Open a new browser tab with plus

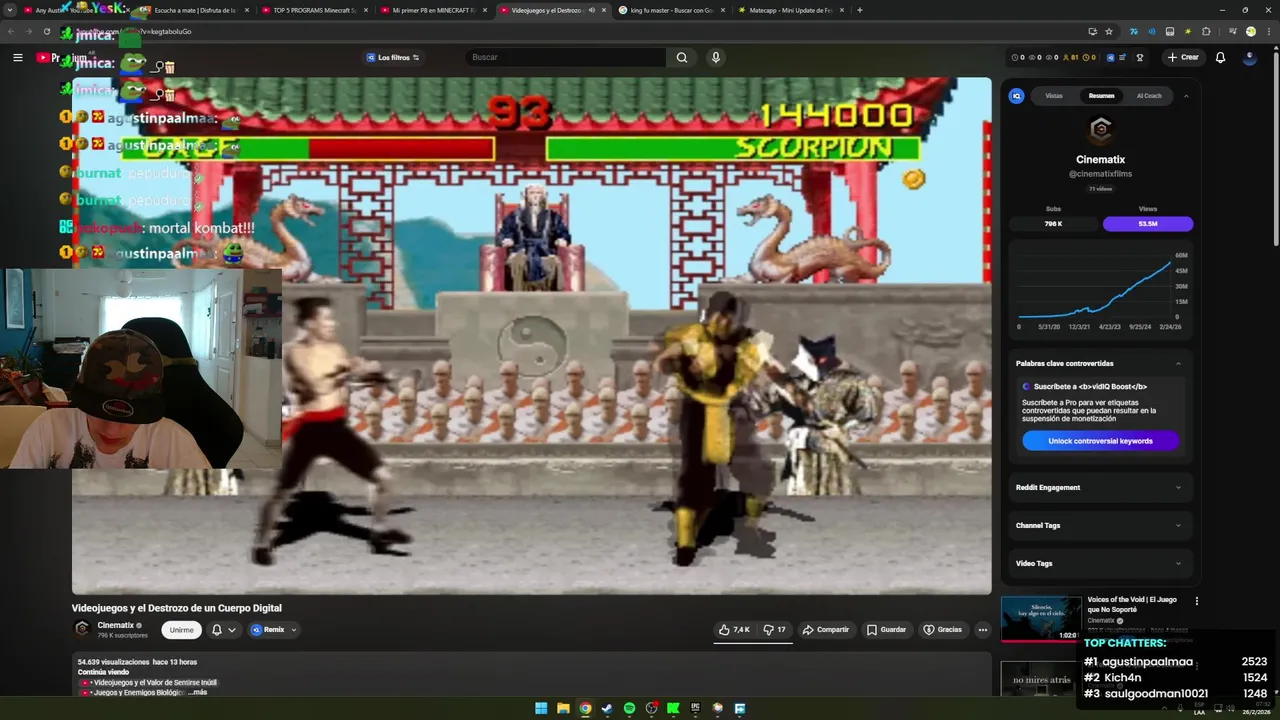pos(860,10)
